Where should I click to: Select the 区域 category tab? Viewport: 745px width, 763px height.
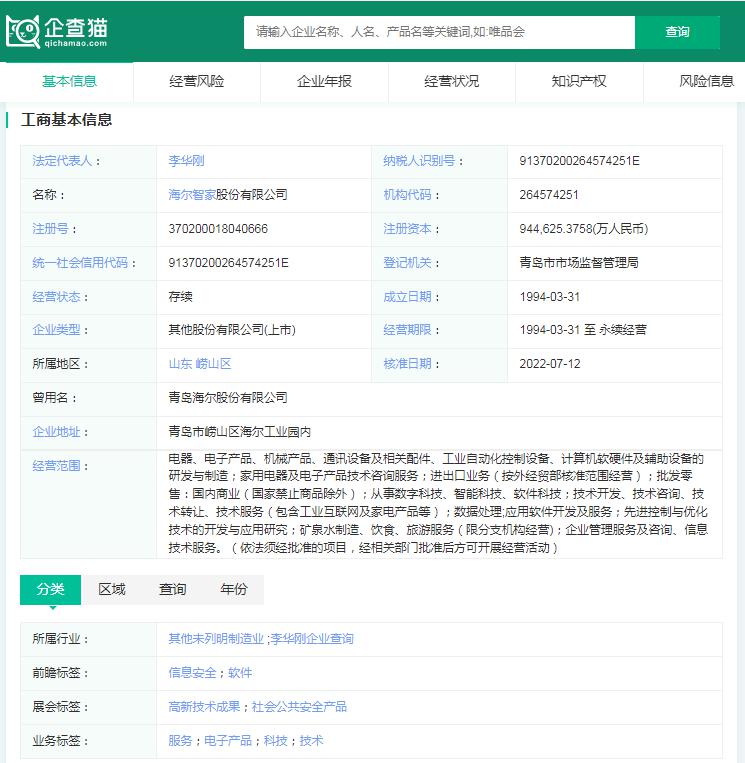112,589
